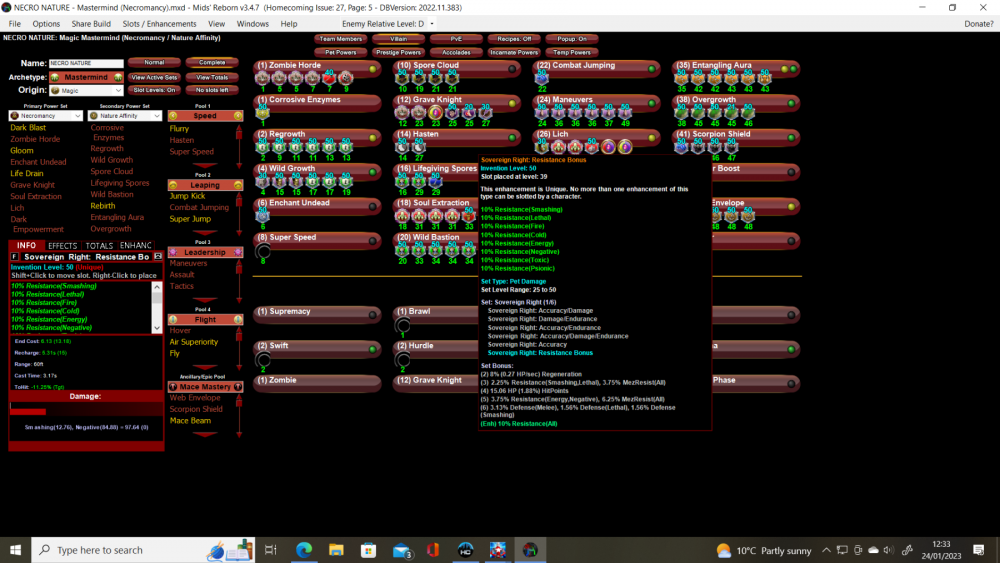
Task: Select Spore Cloud's slot placed at level 10
Action: [x=402, y=78]
